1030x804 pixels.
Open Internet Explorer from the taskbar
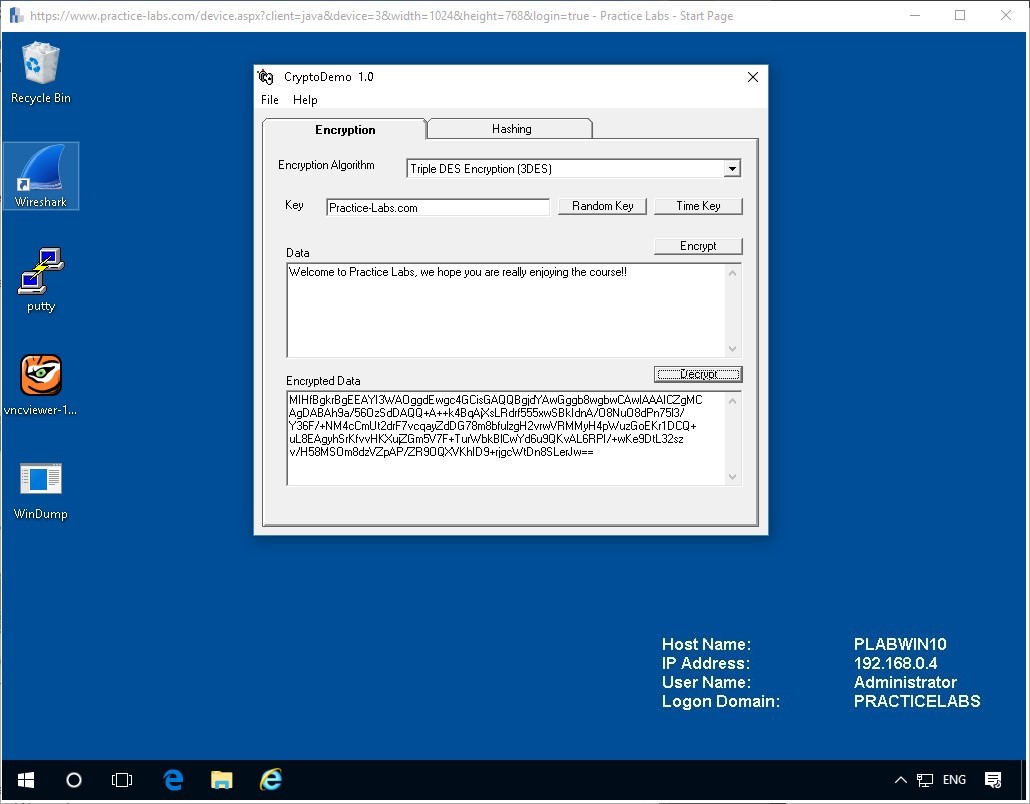(270, 780)
